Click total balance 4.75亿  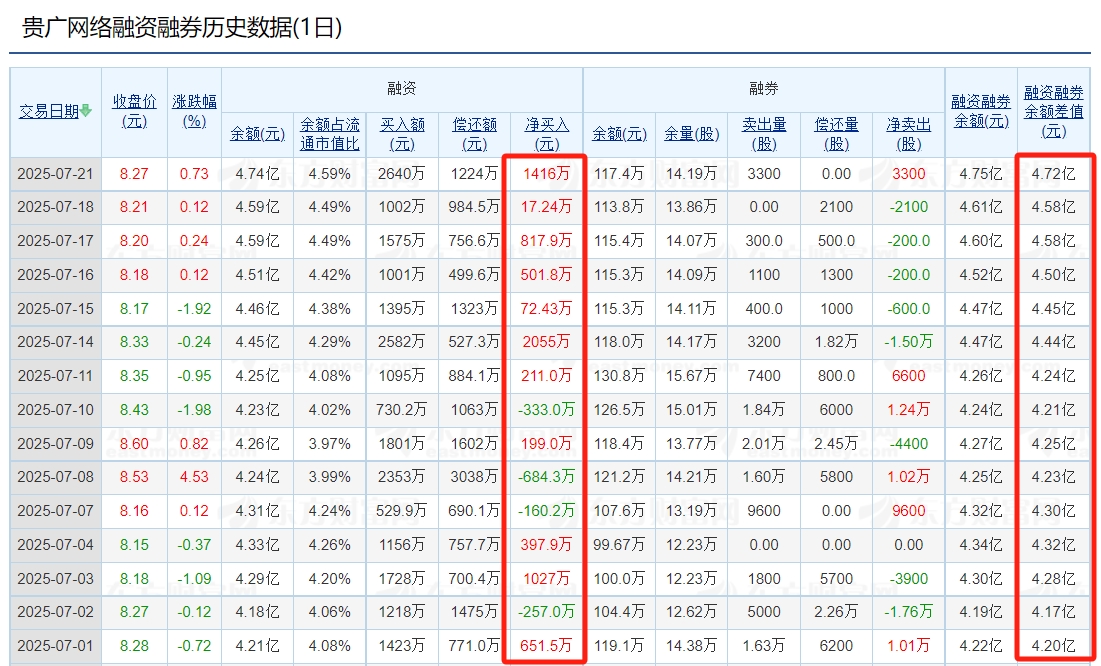[x=981, y=174]
